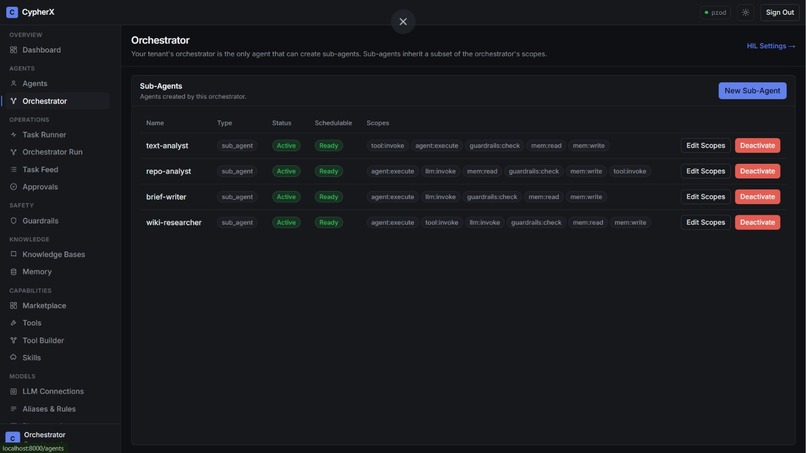Click the Schedulable column header
806x453 pixels.
(x=333, y=123)
